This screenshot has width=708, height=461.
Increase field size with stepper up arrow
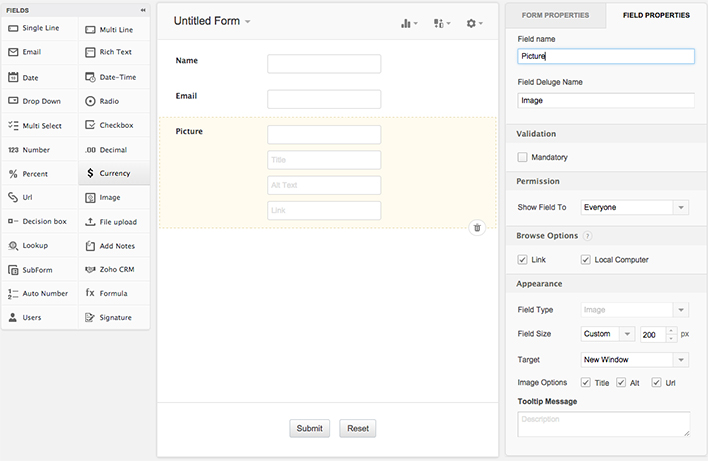click(672, 330)
